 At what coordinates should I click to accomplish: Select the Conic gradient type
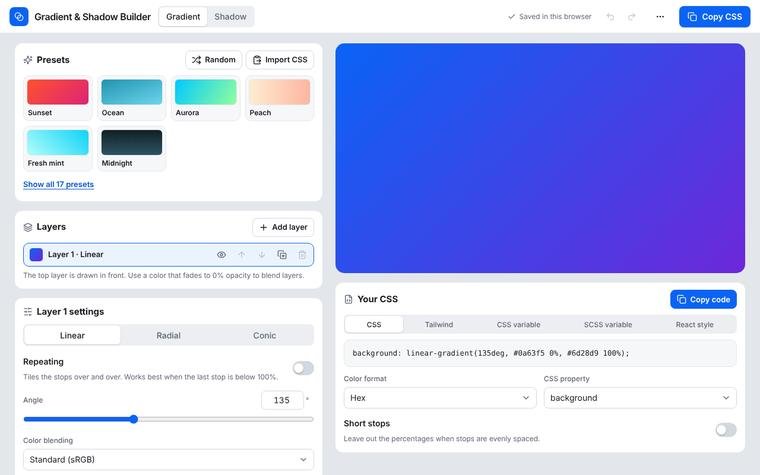(x=264, y=335)
